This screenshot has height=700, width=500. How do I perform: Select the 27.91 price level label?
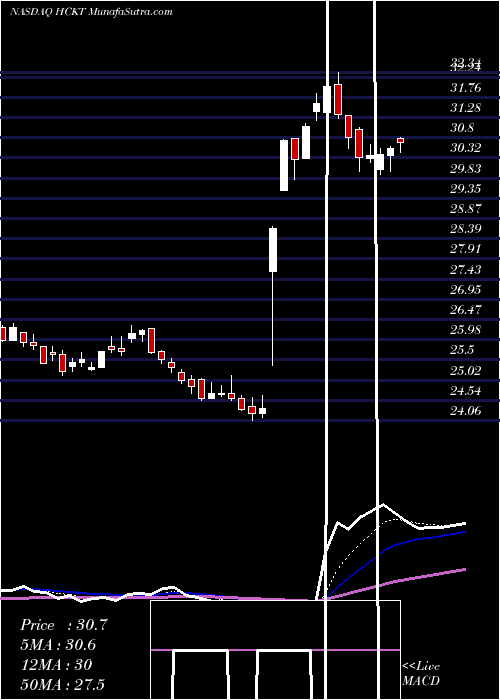click(466, 249)
